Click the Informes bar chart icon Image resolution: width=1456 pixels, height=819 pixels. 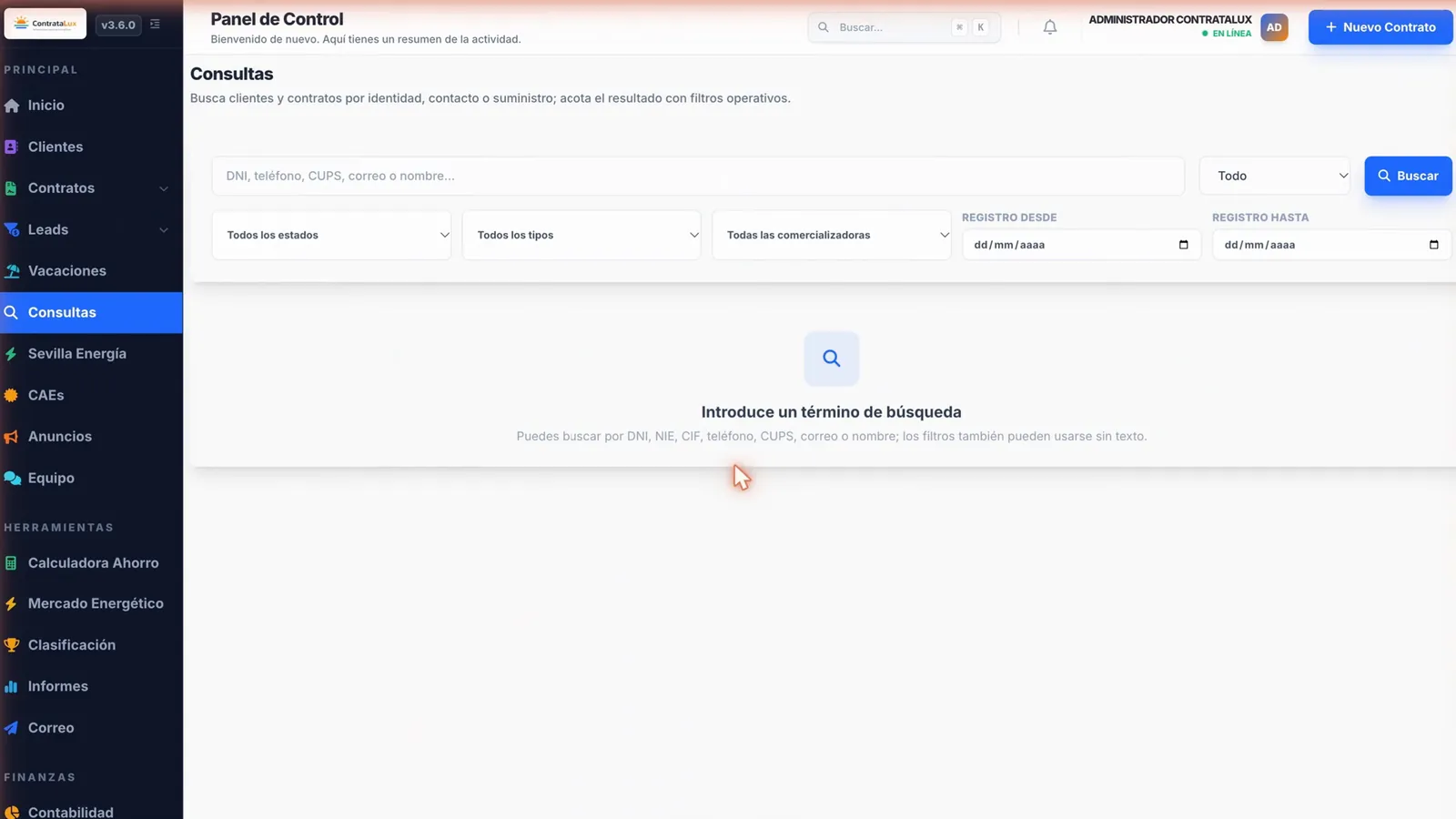pyautogui.click(x=11, y=686)
